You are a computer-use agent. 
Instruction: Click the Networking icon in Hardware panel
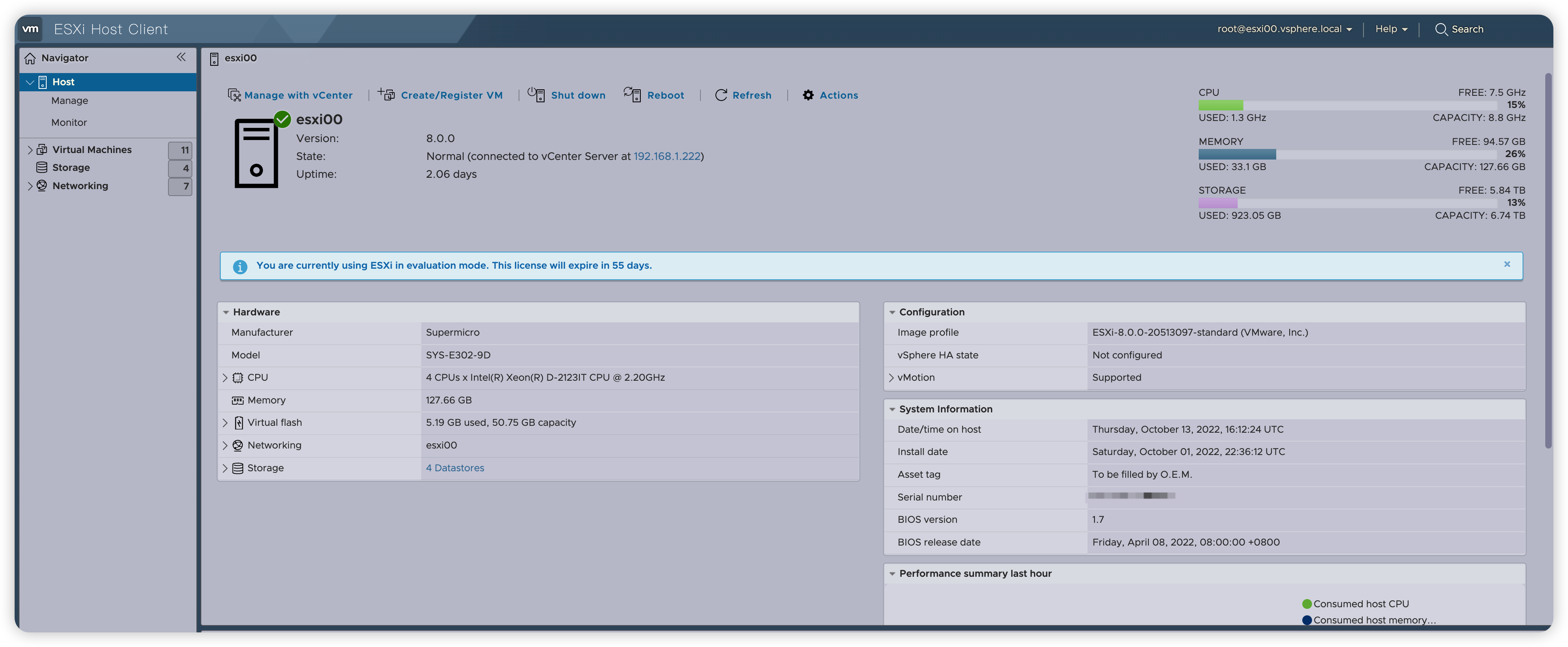238,446
